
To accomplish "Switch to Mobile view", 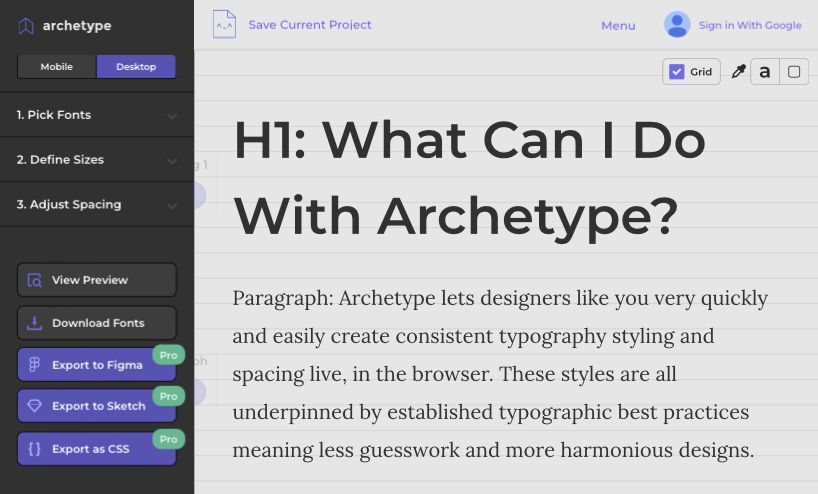I will [x=56, y=67].
